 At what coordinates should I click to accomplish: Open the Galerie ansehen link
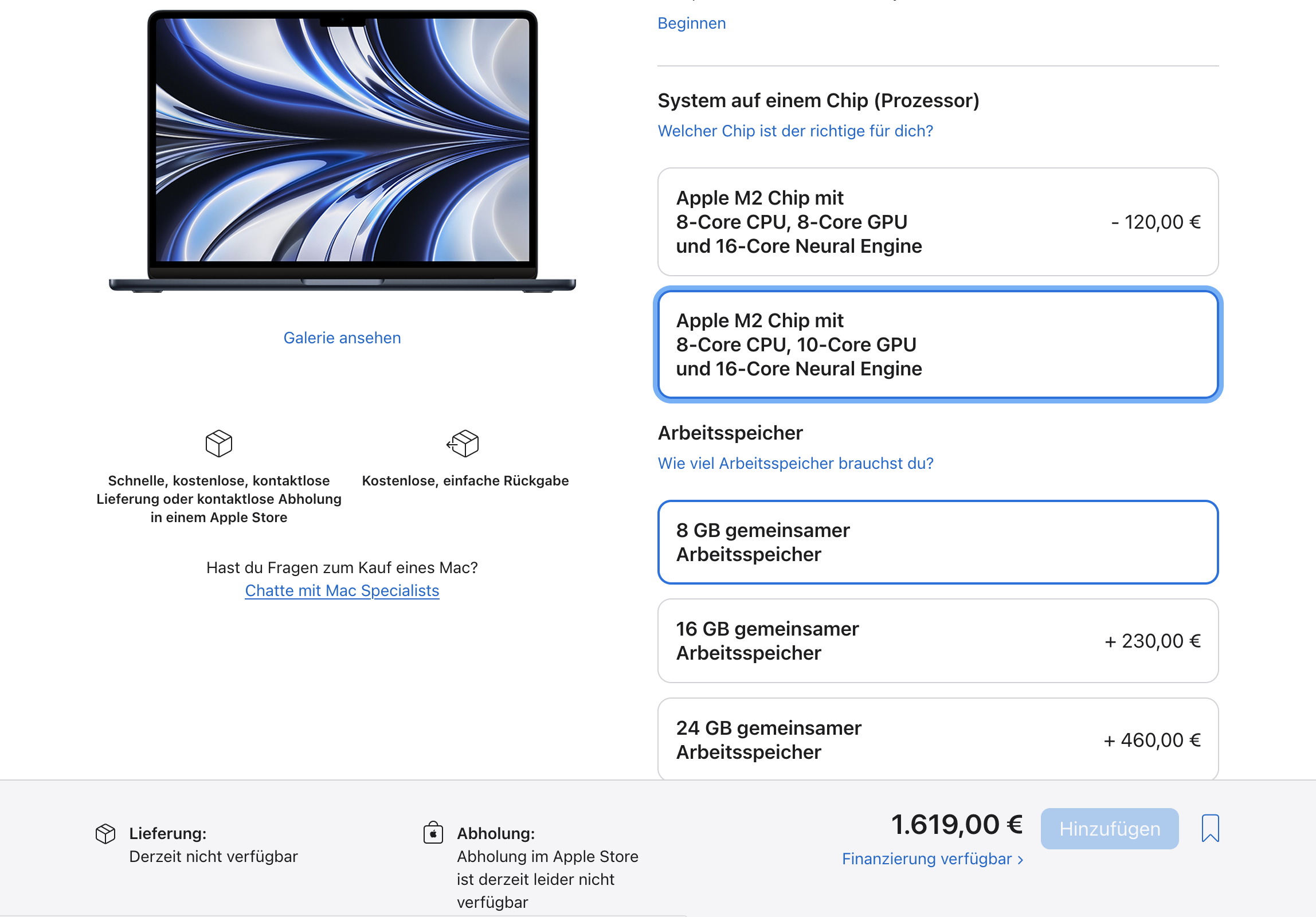[342, 338]
